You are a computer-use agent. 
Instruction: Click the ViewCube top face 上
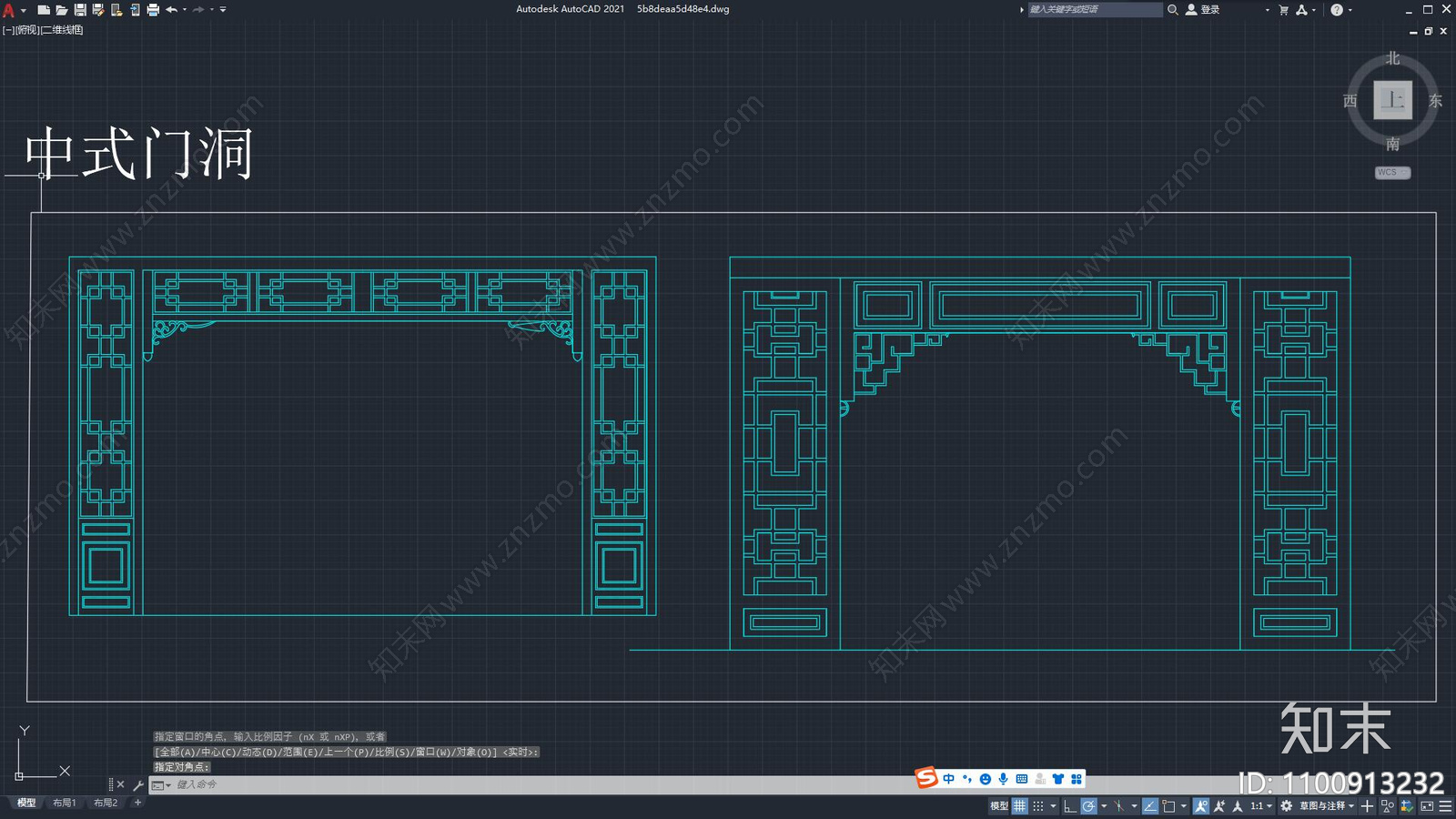point(1393,100)
